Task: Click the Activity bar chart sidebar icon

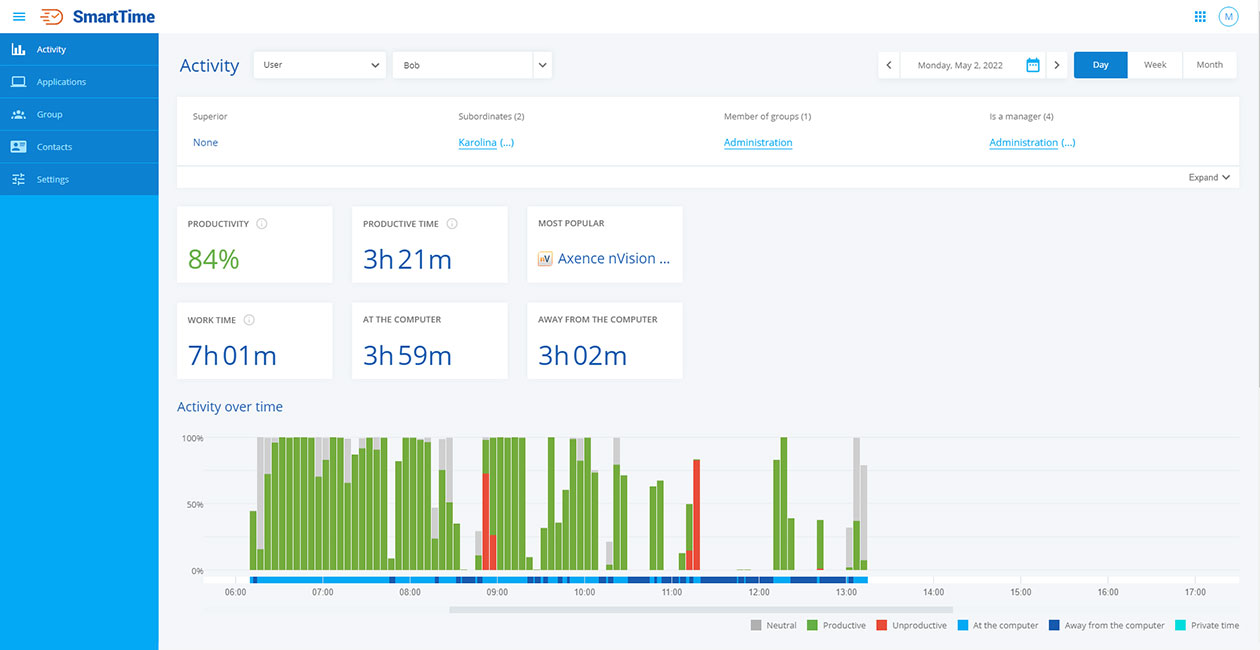Action: pos(18,49)
